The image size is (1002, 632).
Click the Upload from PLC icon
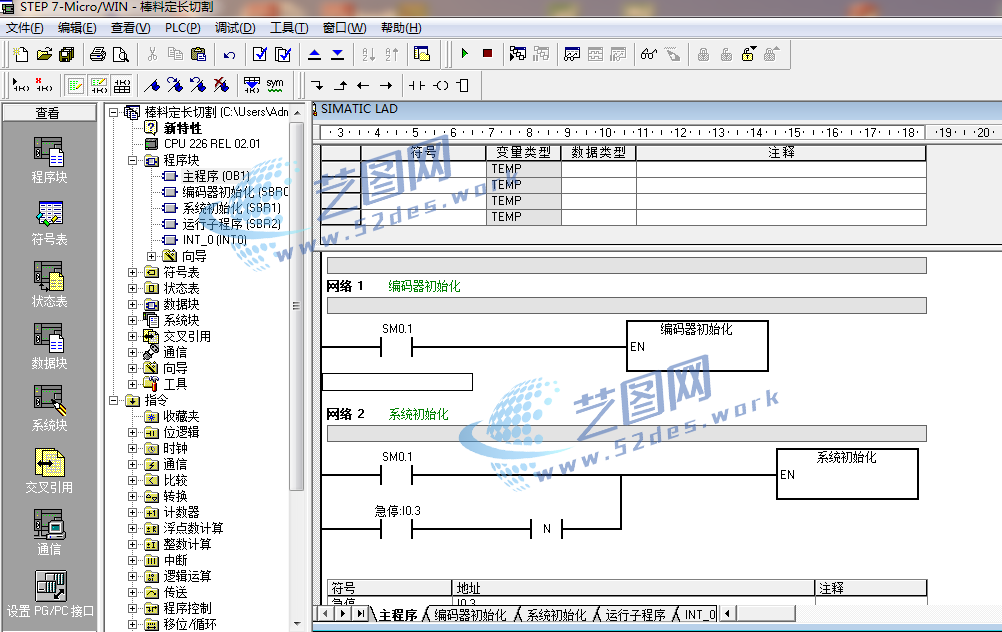(314, 54)
